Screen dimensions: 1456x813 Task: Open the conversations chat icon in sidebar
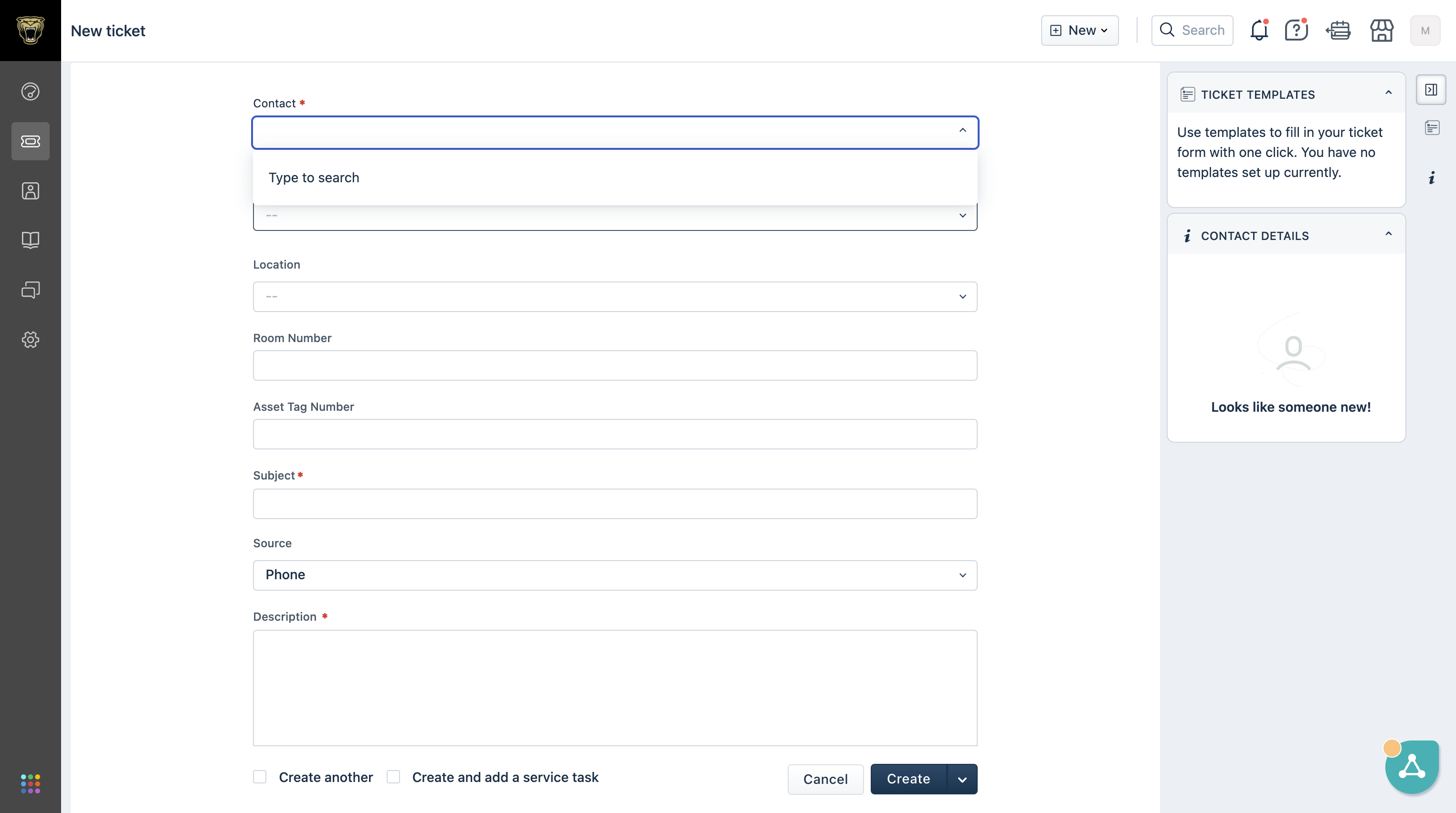30,290
